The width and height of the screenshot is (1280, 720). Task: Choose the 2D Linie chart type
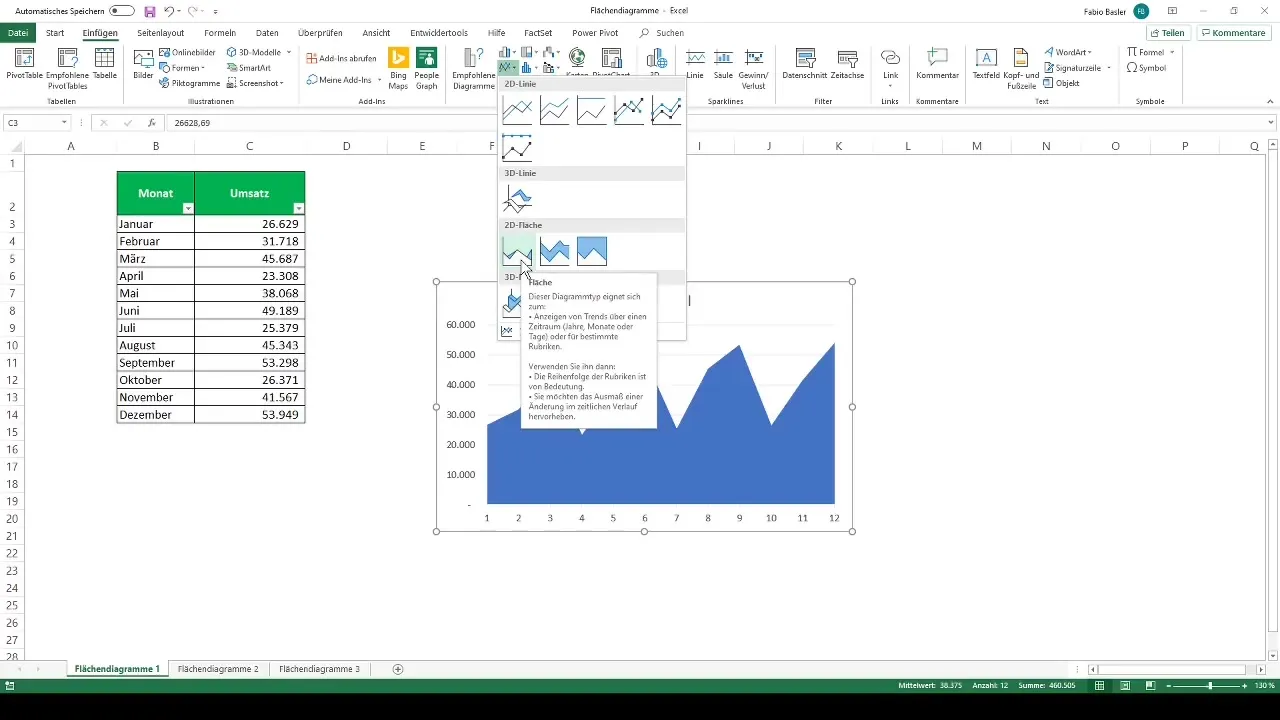point(517,111)
